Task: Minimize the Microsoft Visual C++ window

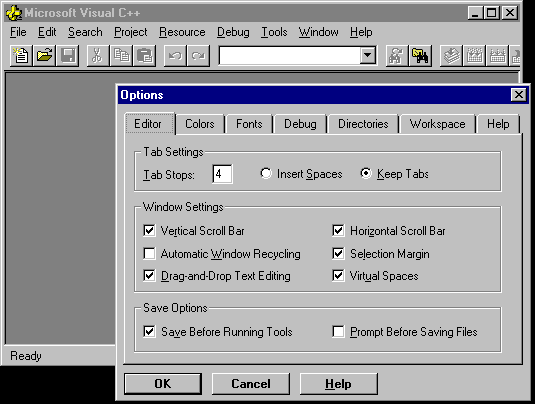Action: [475, 13]
